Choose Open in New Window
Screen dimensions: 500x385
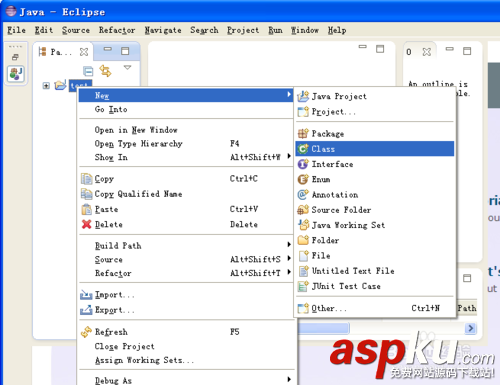click(x=186, y=130)
